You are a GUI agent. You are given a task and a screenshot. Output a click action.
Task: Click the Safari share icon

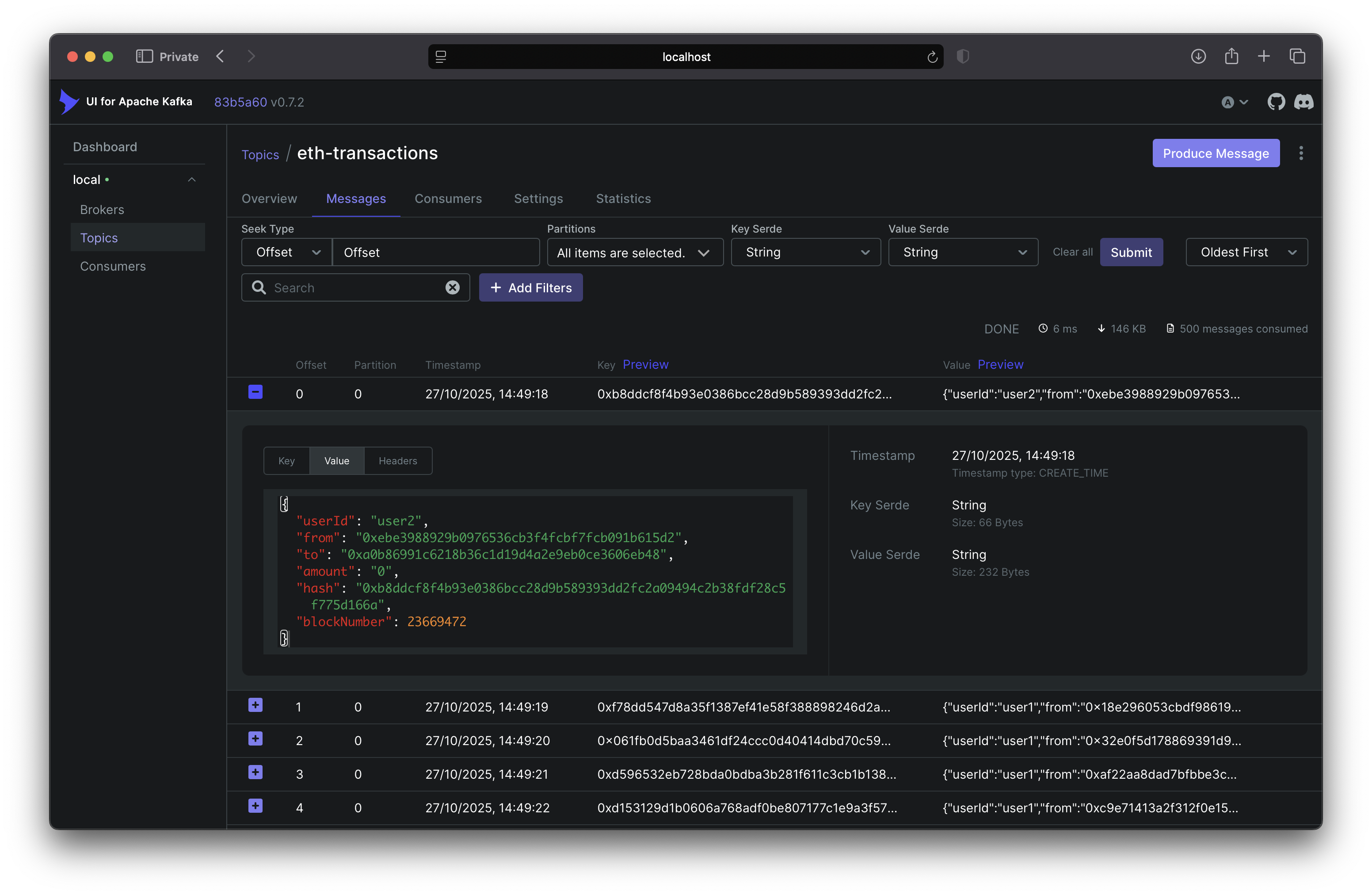click(x=1231, y=56)
